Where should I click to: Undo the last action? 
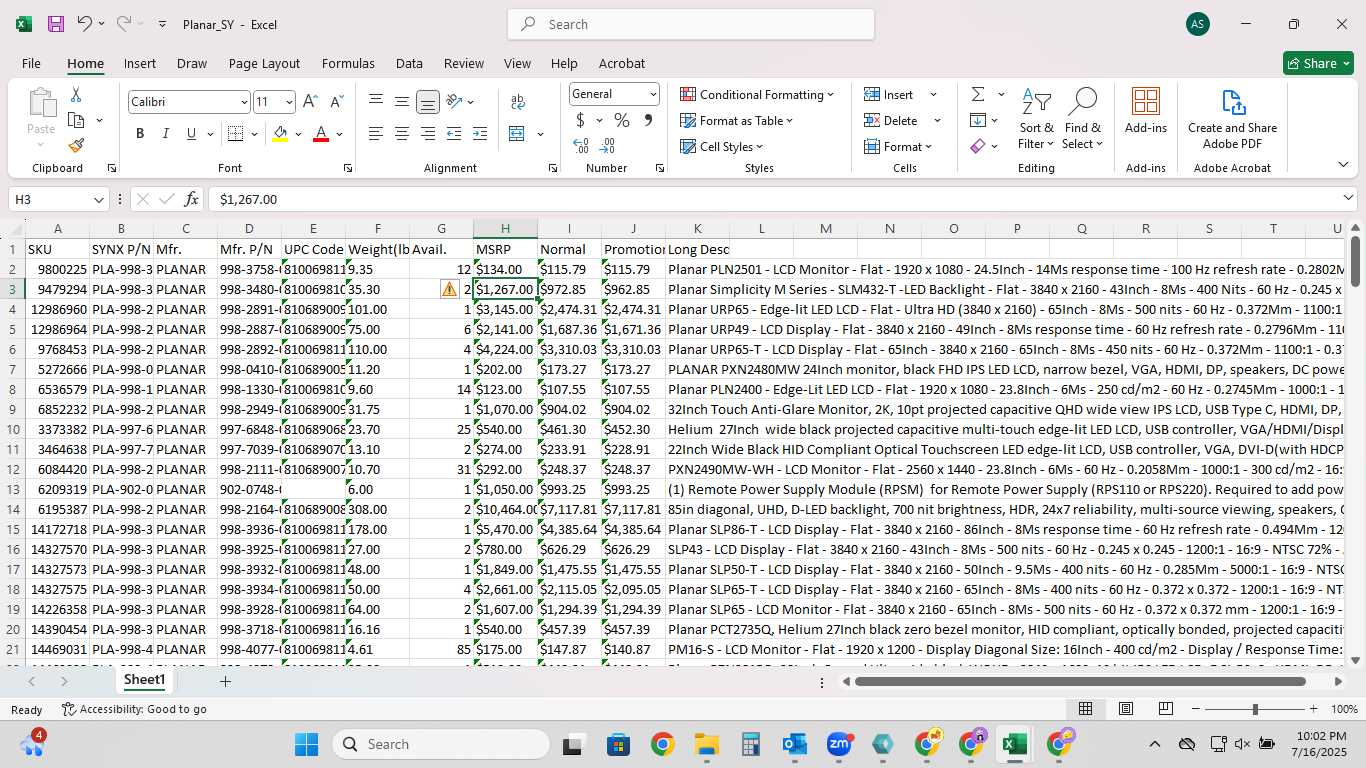tap(85, 24)
